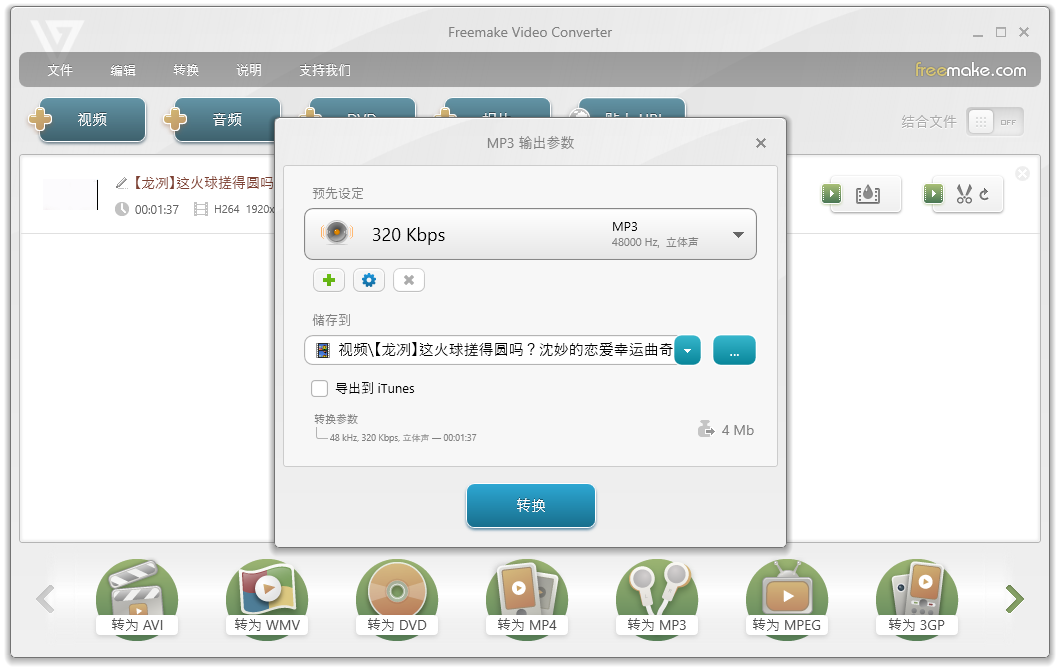This screenshot has height=670, width=1060.
Task: Open the output path dropdown arrow
Action: [688, 350]
